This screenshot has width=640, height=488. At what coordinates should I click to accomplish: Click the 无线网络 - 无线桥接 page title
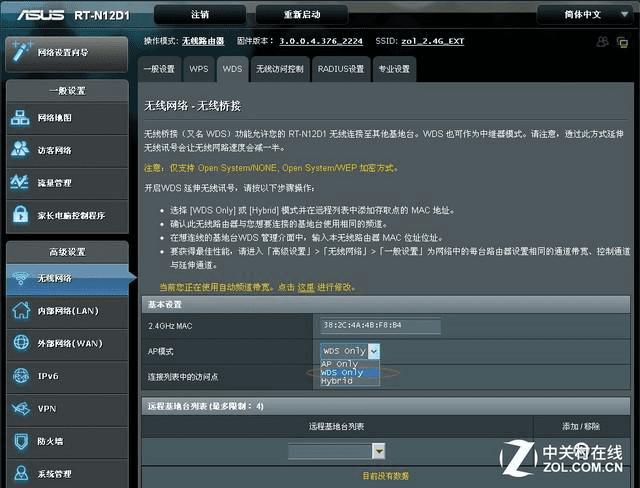click(193, 106)
